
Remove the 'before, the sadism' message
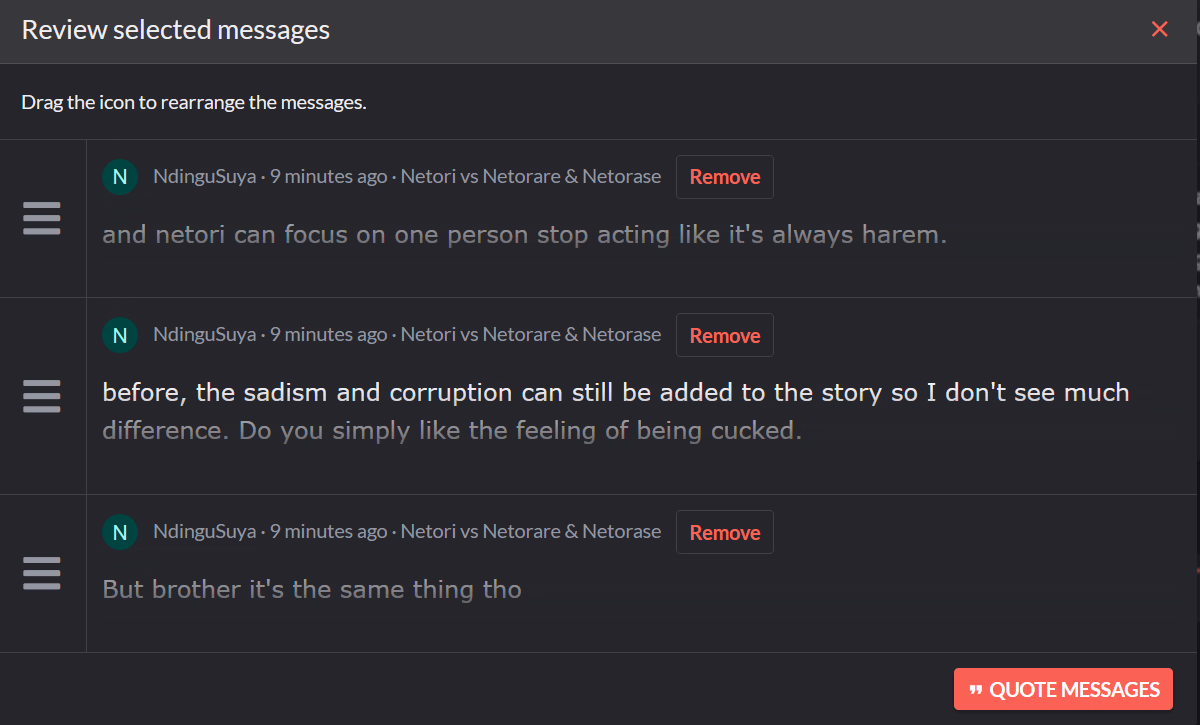pyautogui.click(x=724, y=336)
